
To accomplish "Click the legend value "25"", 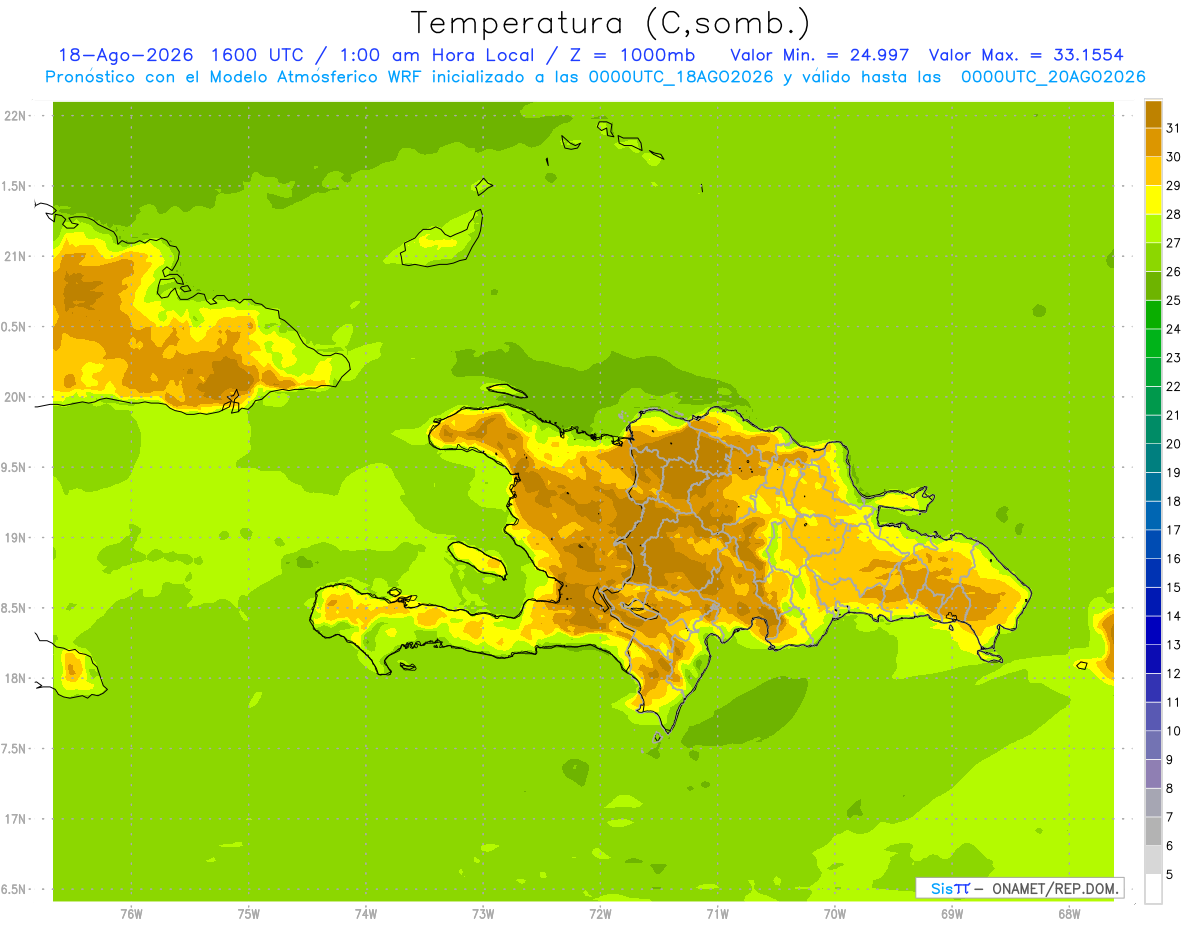I will [x=1173, y=300].
